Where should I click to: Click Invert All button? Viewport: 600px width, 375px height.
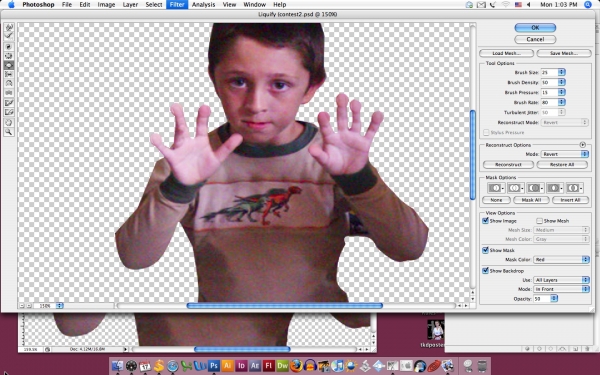570,200
